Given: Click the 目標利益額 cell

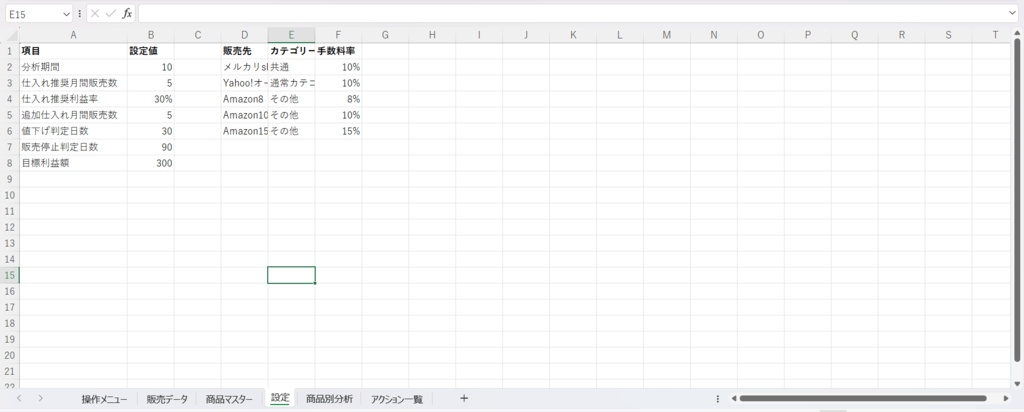Looking at the screenshot, I should point(73,163).
